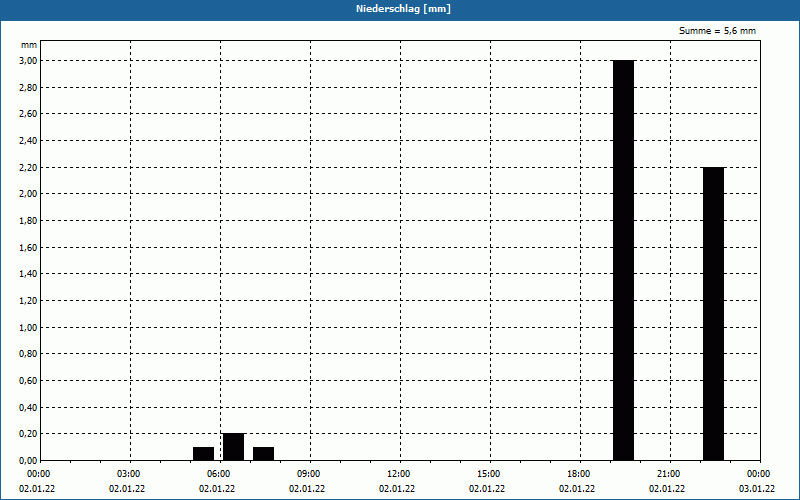Viewport: 800px width, 500px height.
Task: Click the 0,20 y-axis value
Action: (x=28, y=434)
